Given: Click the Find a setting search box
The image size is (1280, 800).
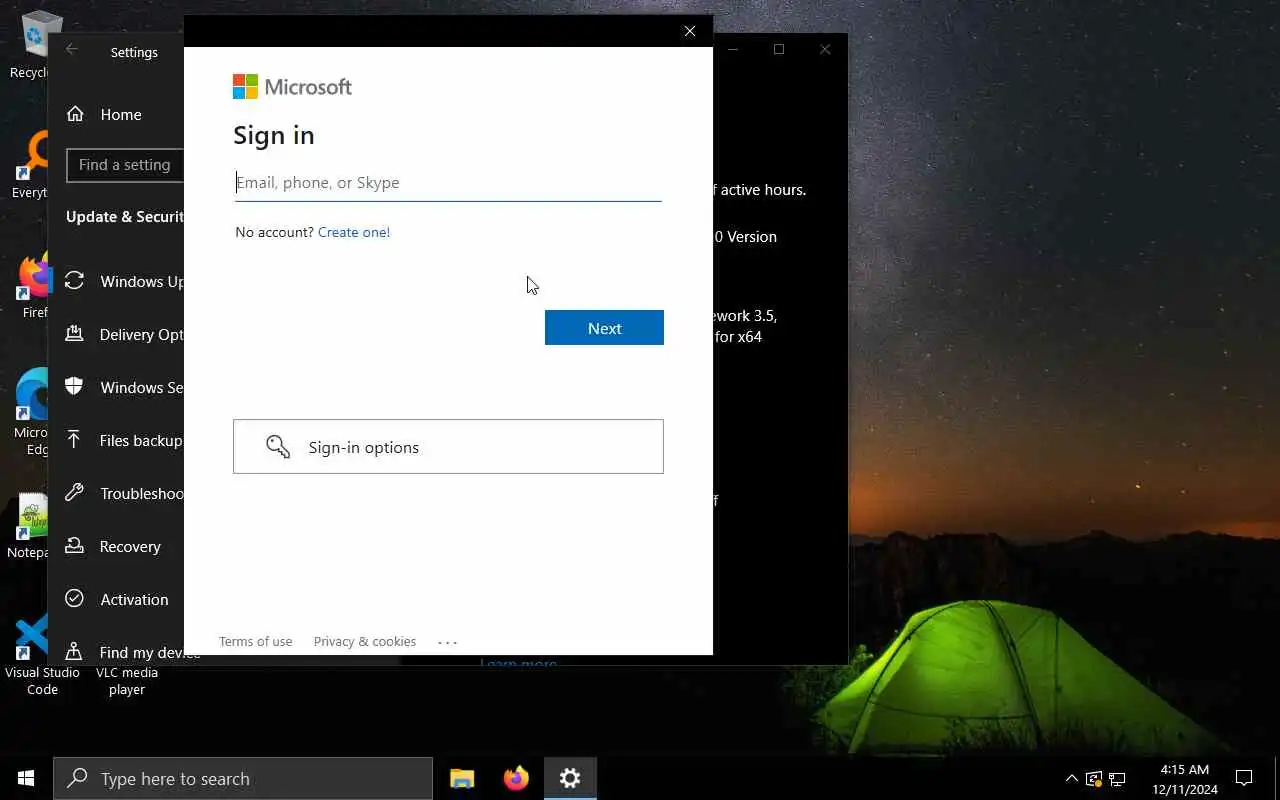Looking at the screenshot, I should (126, 165).
